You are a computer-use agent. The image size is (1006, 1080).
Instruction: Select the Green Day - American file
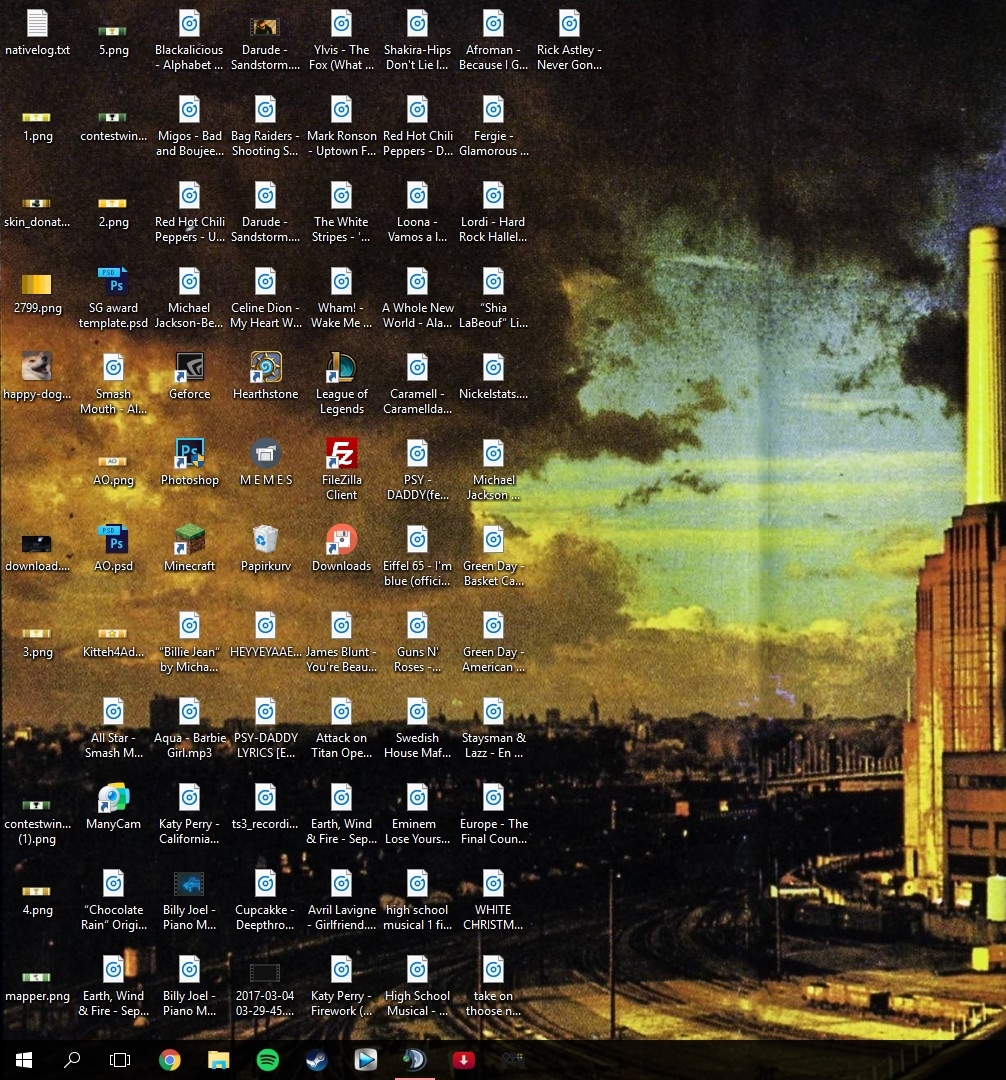(493, 641)
